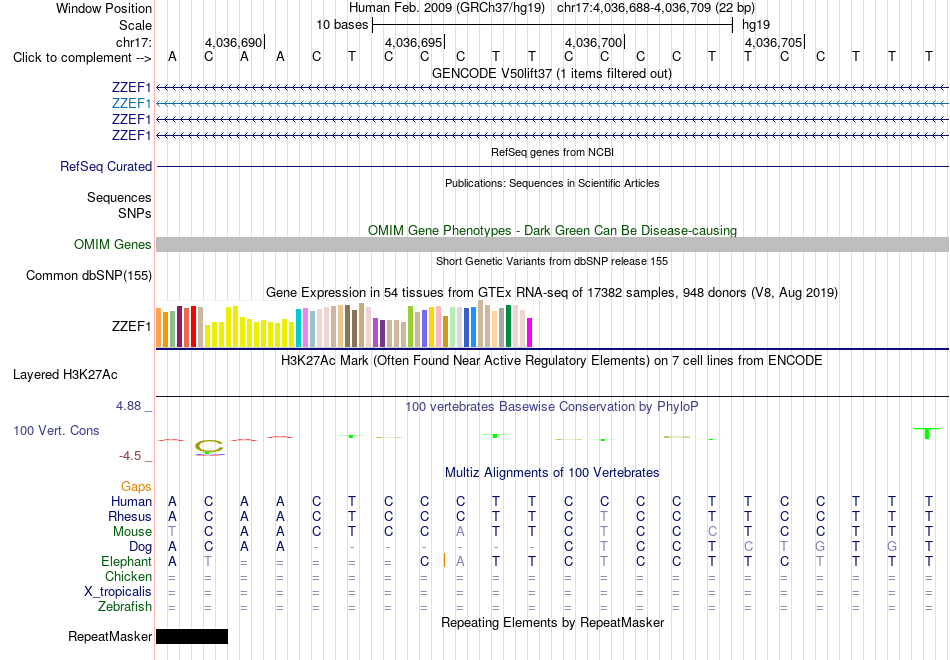Click 'Repeating Elements by RepeatMasker' title
This screenshot has height=660, width=950.
coord(553,623)
